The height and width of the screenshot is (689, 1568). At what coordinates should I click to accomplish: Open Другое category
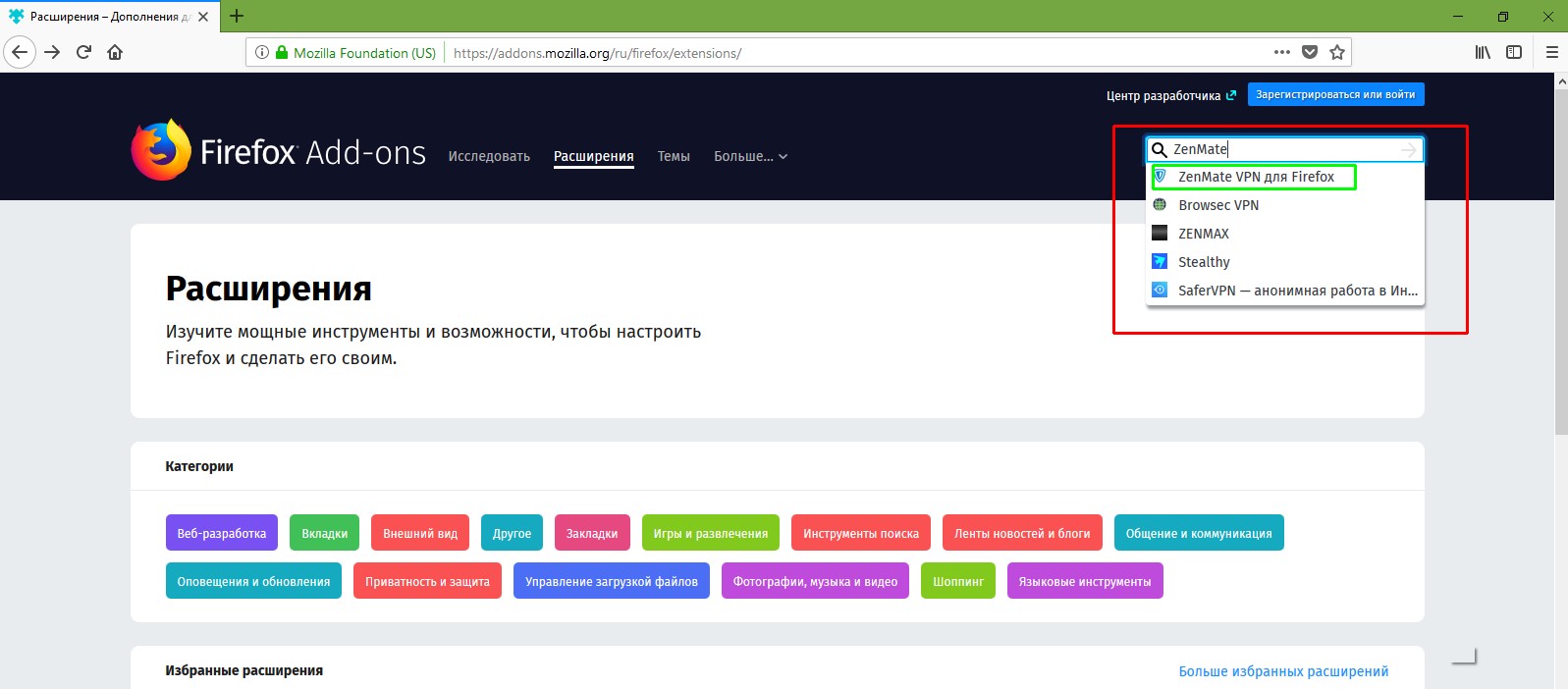(x=512, y=533)
